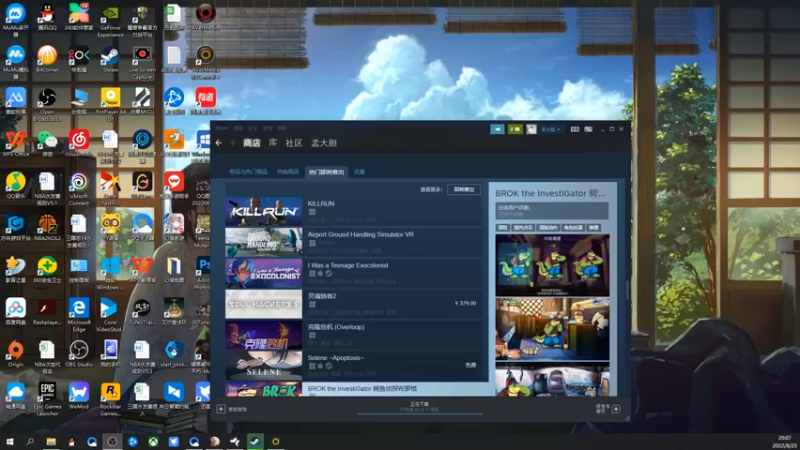Open the Origin desktop shortcut
Viewport: 800px width, 450px height.
pos(15,354)
